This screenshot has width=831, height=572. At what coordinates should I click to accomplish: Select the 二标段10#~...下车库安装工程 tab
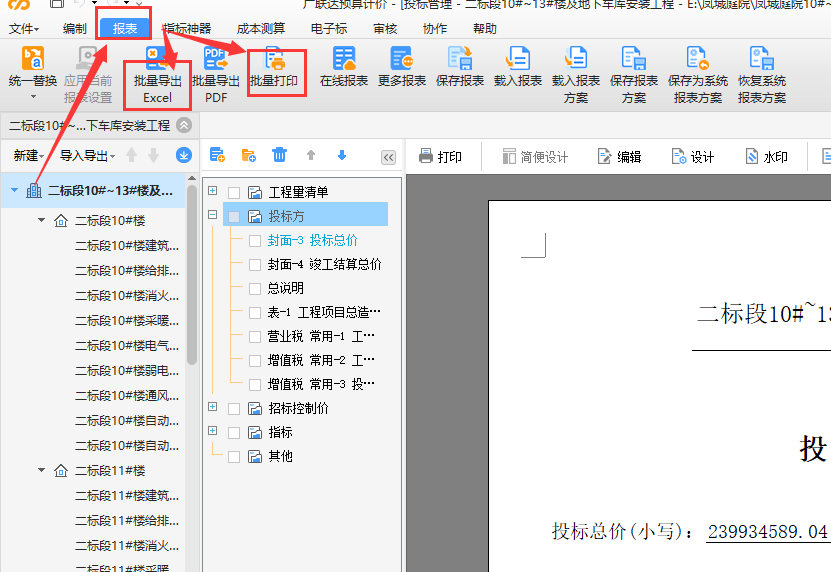point(89,126)
